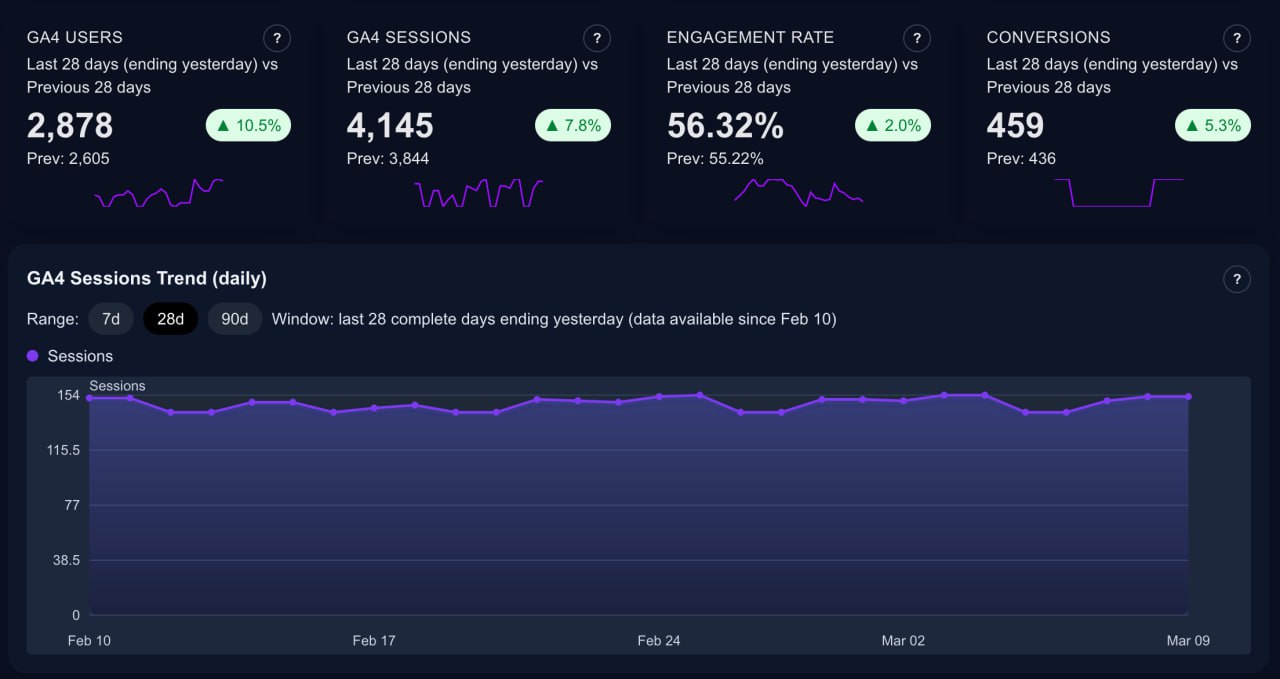Click the CONVERSIONS help question mark

pyautogui.click(x=1237, y=38)
